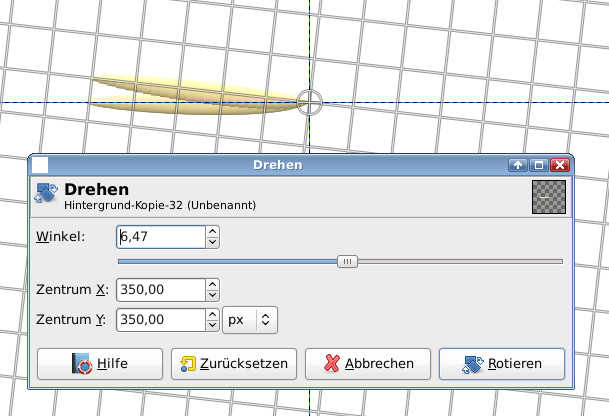Increase Winkel value with up arrow
Image resolution: width=609 pixels, height=416 pixels.
(x=212, y=231)
